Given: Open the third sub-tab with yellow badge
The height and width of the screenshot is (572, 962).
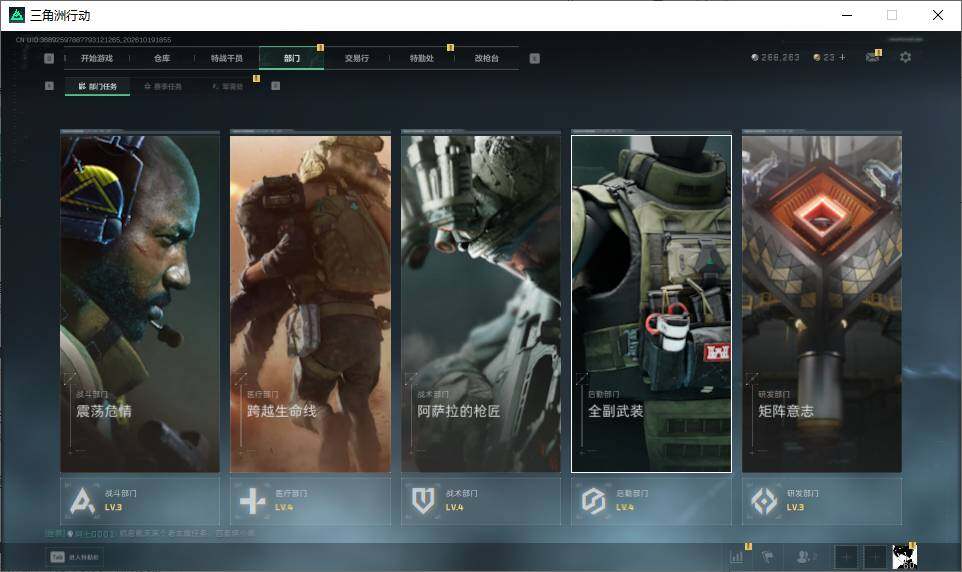Looking at the screenshot, I should (228, 87).
